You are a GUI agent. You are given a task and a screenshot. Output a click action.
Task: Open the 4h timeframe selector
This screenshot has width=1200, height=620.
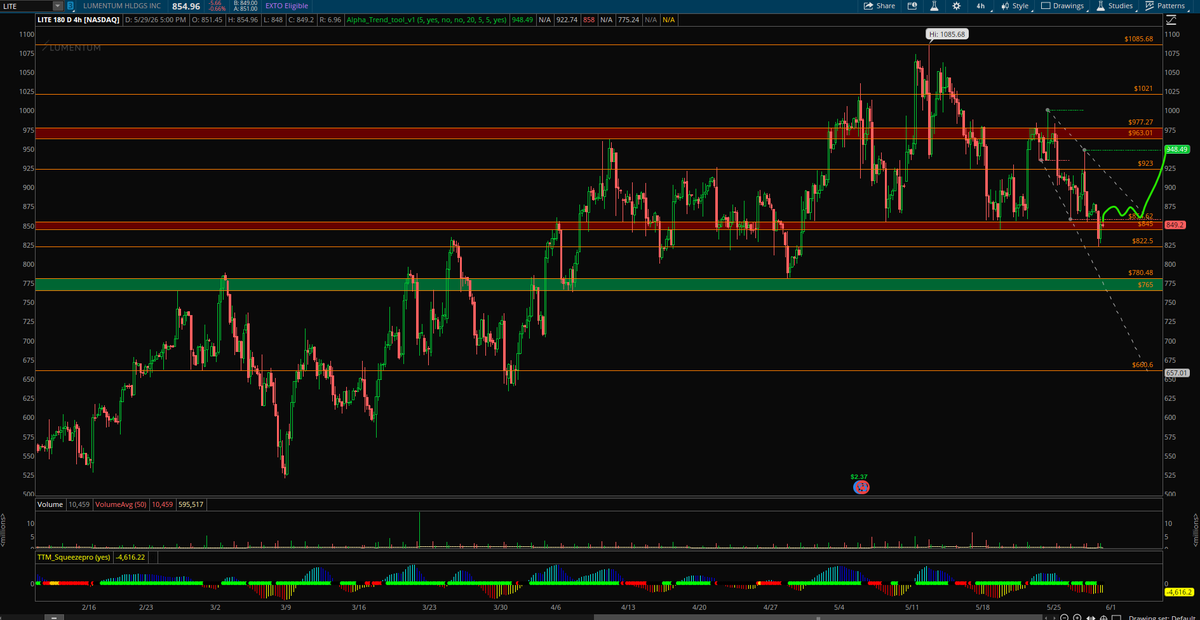[980, 6]
